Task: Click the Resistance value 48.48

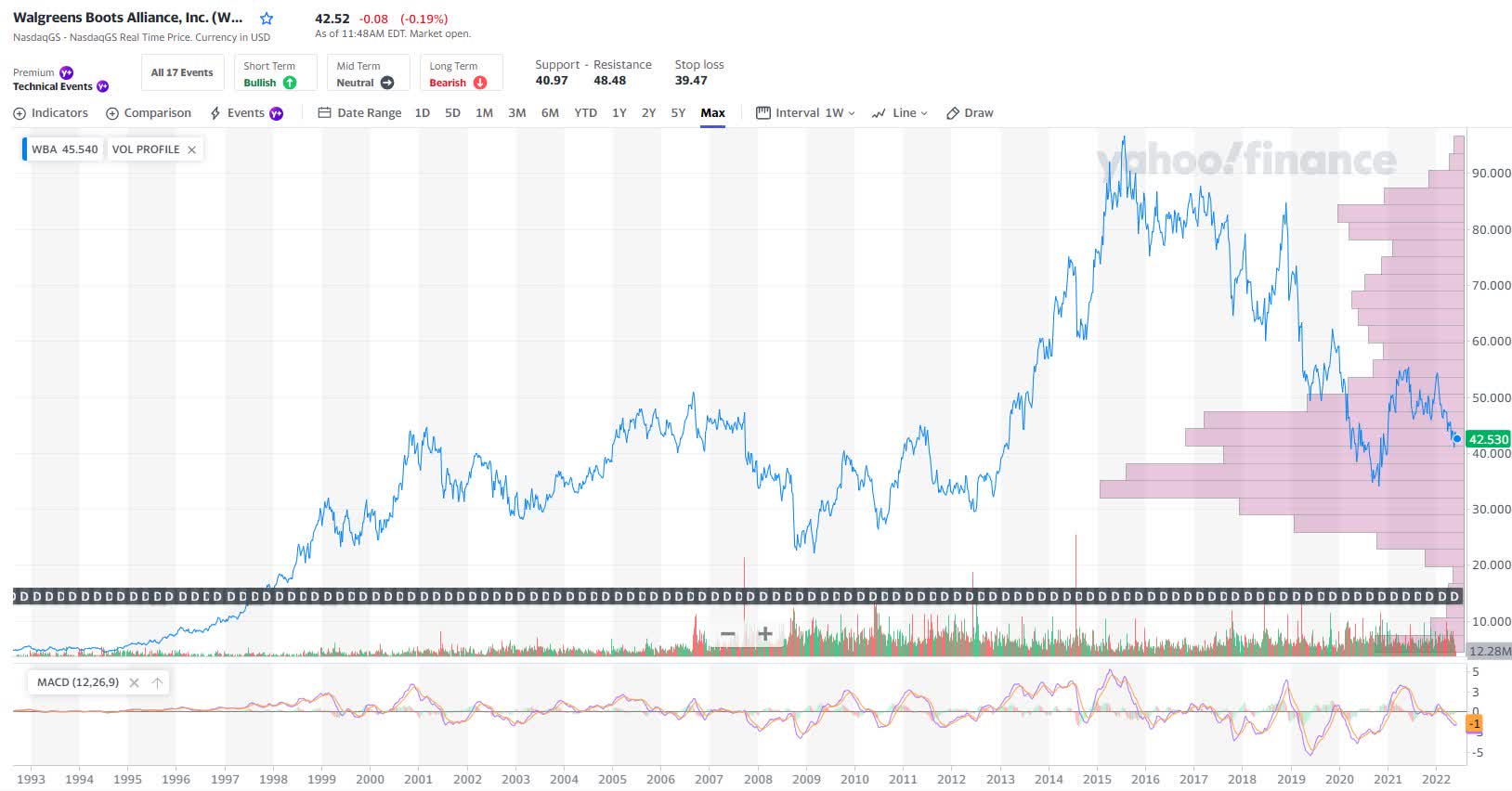Action: coord(610,81)
